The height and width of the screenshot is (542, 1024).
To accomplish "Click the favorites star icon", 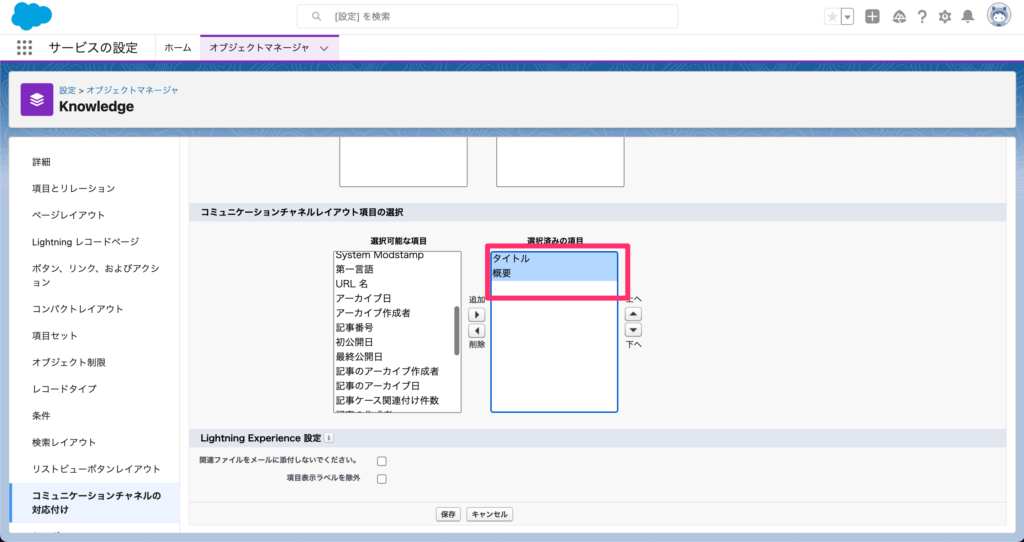I will 833,17.
